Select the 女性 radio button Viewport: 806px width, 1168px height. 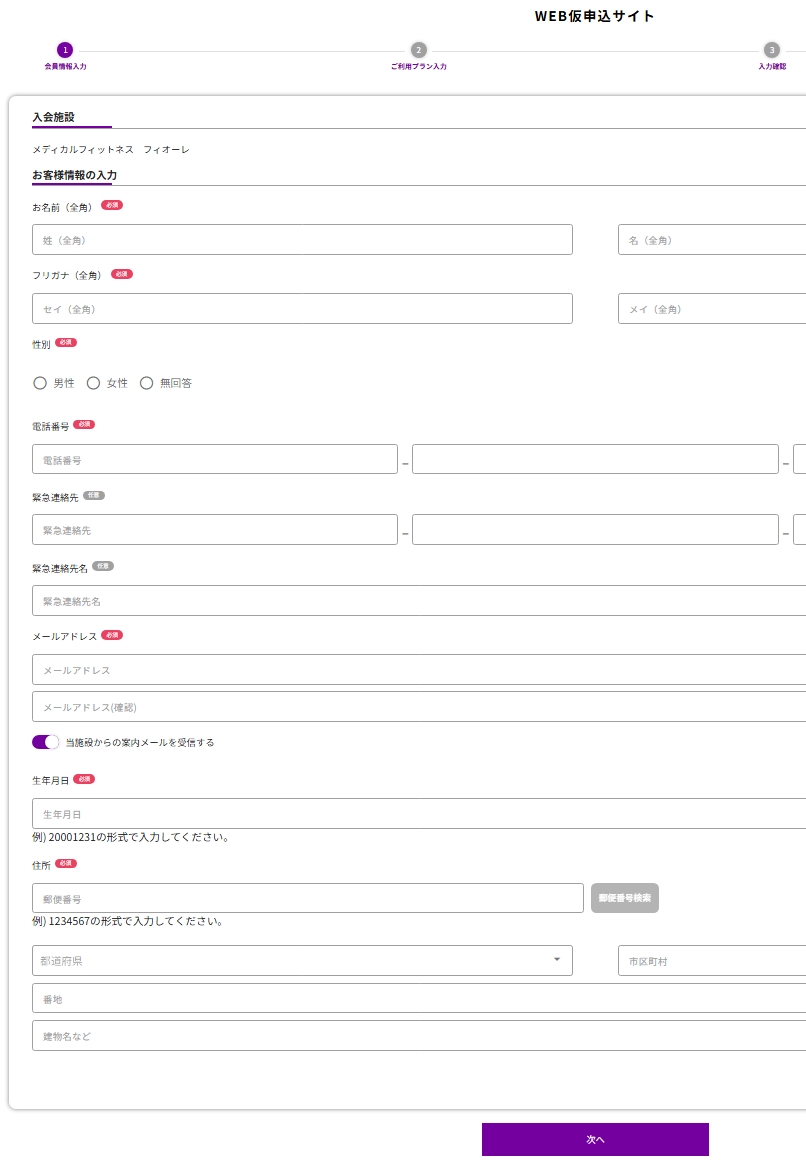pos(94,383)
